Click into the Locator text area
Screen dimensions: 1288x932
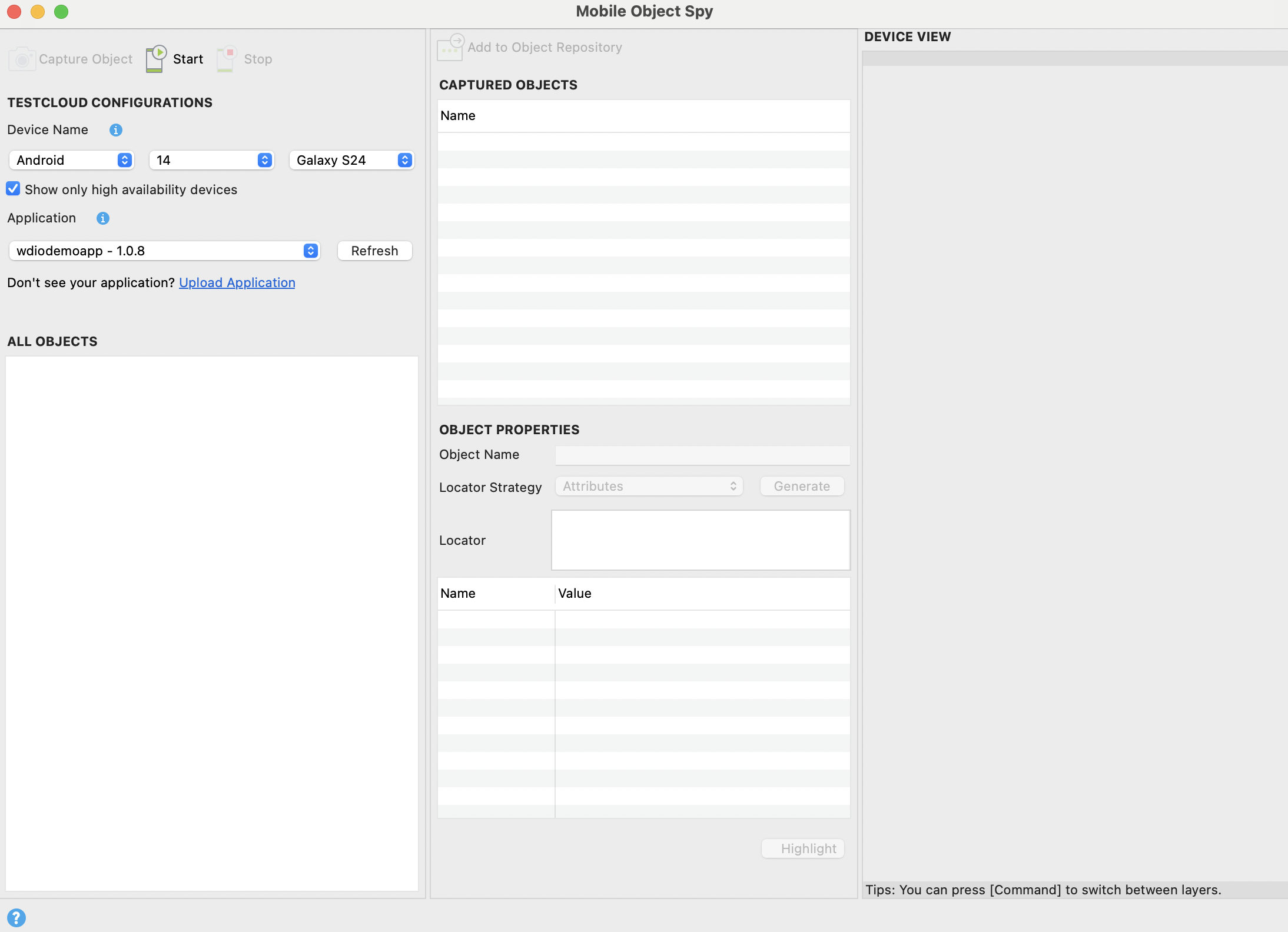click(x=701, y=540)
